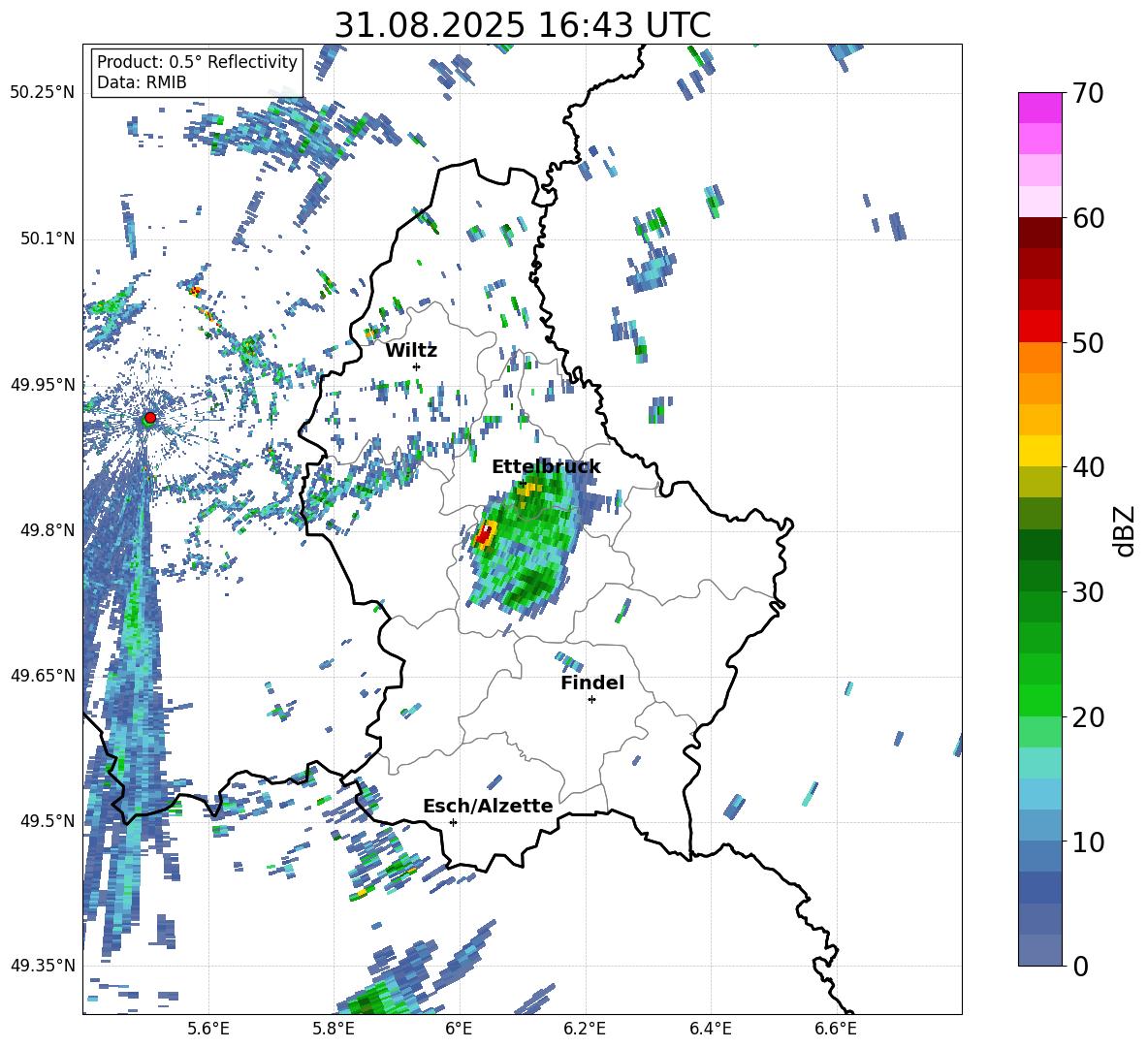
Task: Click the Esch/Alzette city label
Action: tap(488, 806)
